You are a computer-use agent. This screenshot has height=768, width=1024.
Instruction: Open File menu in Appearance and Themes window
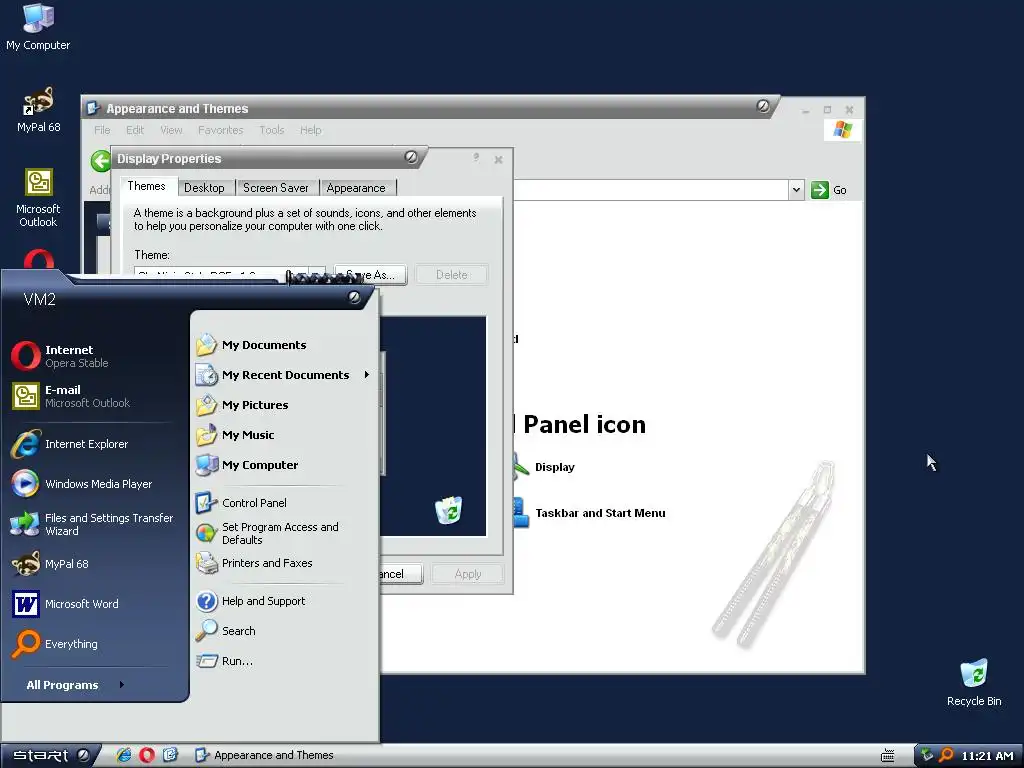click(102, 130)
